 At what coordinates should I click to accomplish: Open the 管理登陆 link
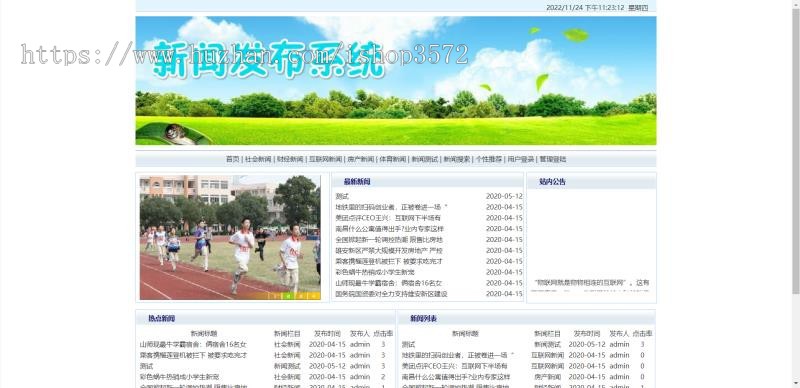tap(553, 159)
